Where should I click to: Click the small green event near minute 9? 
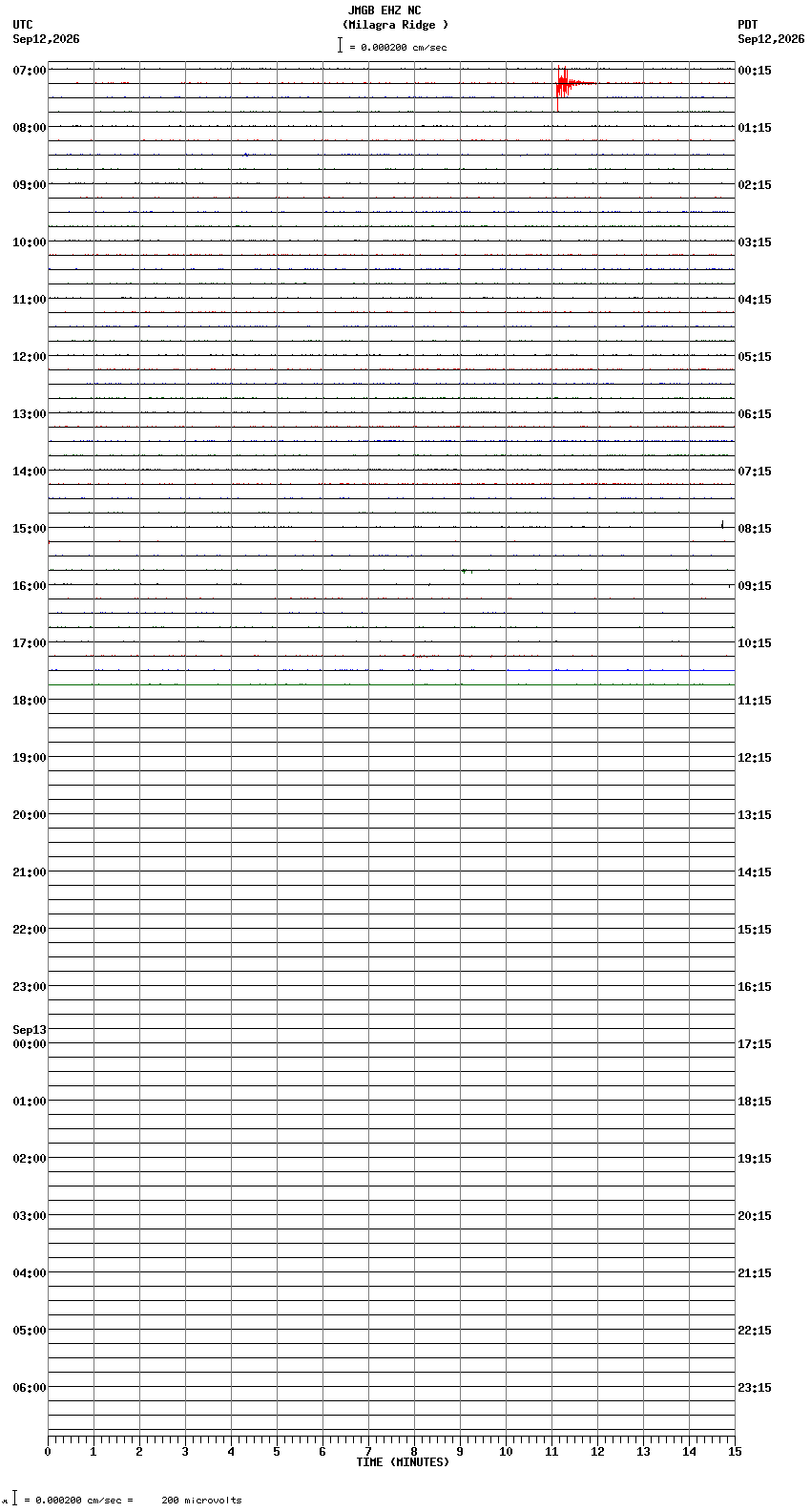point(466,571)
